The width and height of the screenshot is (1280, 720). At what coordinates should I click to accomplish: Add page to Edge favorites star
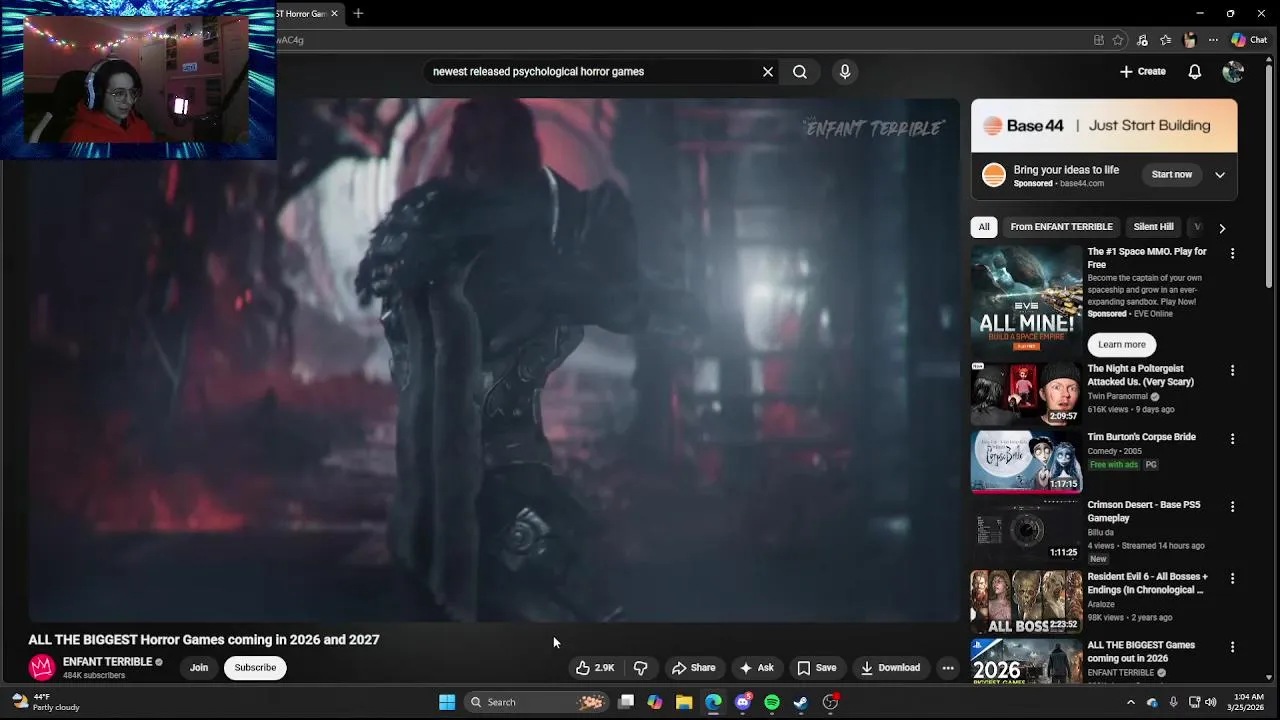point(1118,40)
